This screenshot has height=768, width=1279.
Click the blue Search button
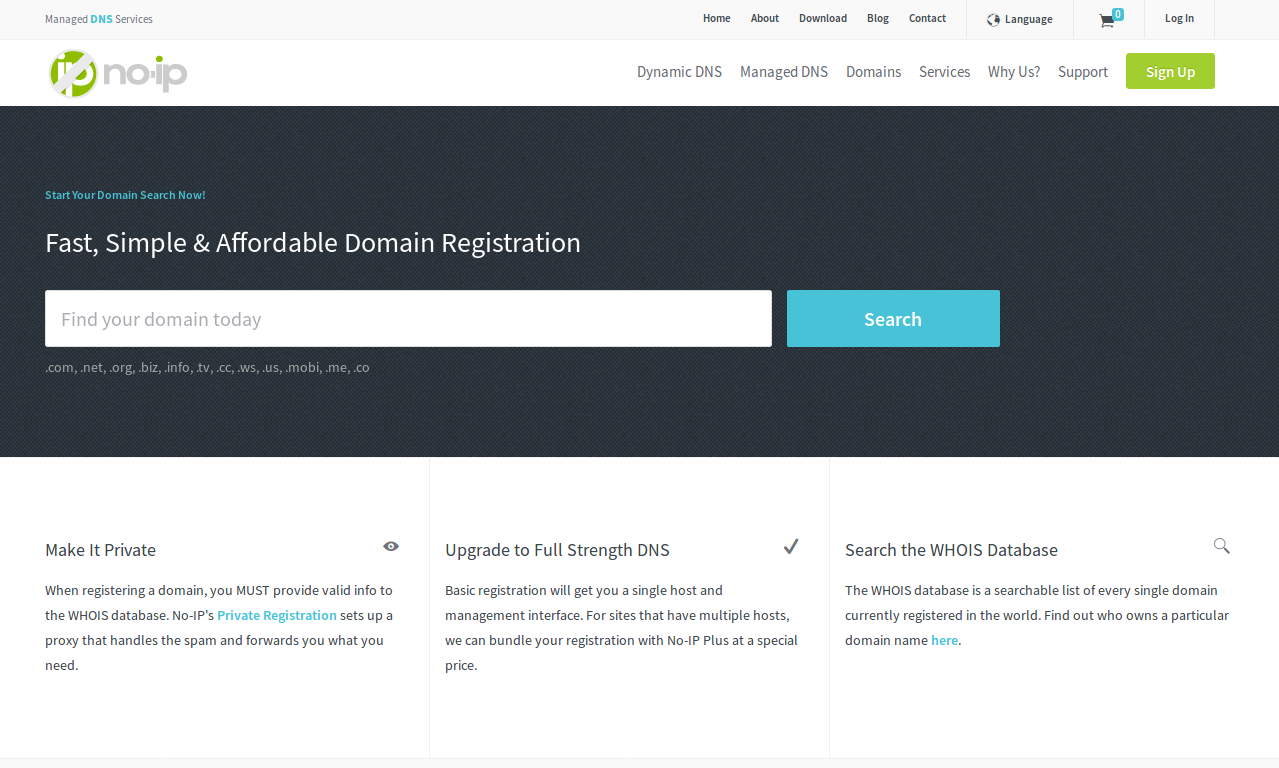click(892, 318)
